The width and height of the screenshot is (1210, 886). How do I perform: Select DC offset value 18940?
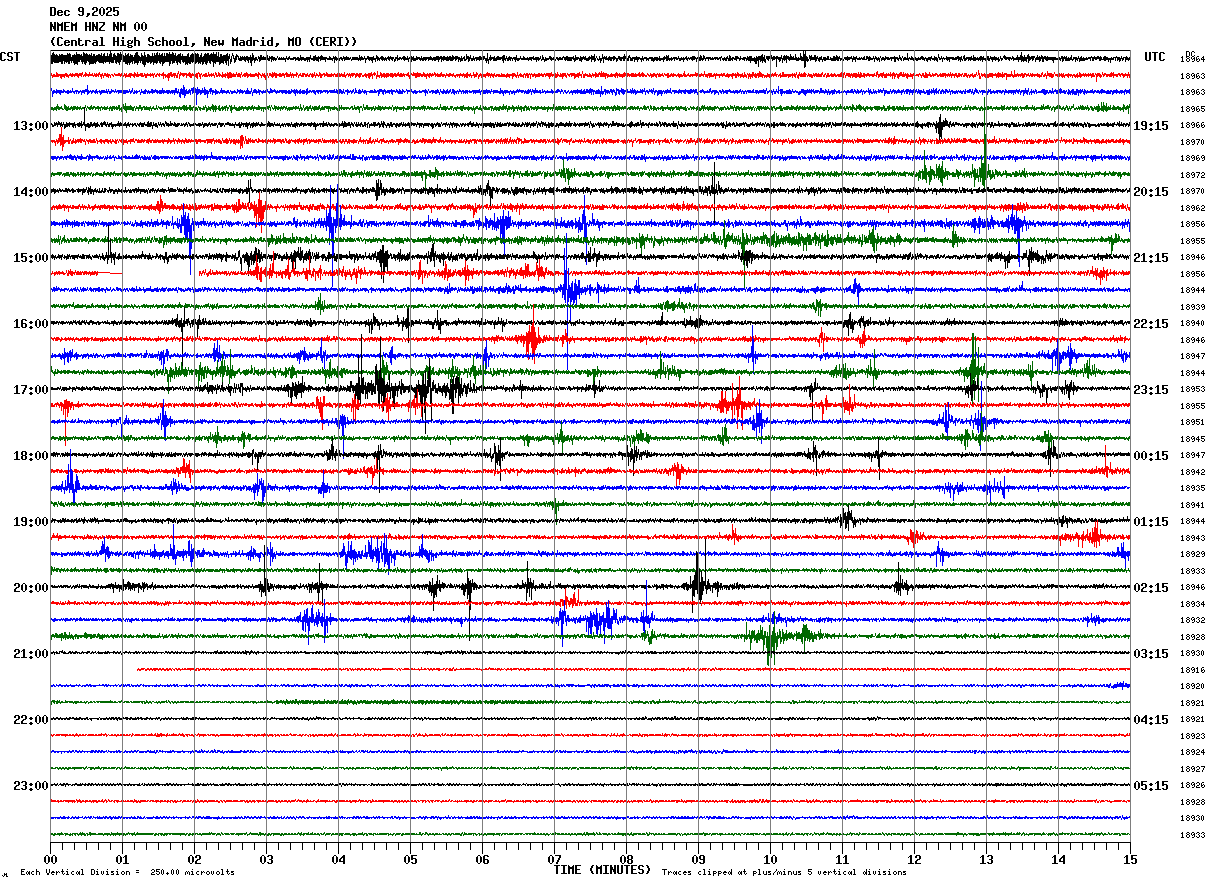coord(1192,324)
